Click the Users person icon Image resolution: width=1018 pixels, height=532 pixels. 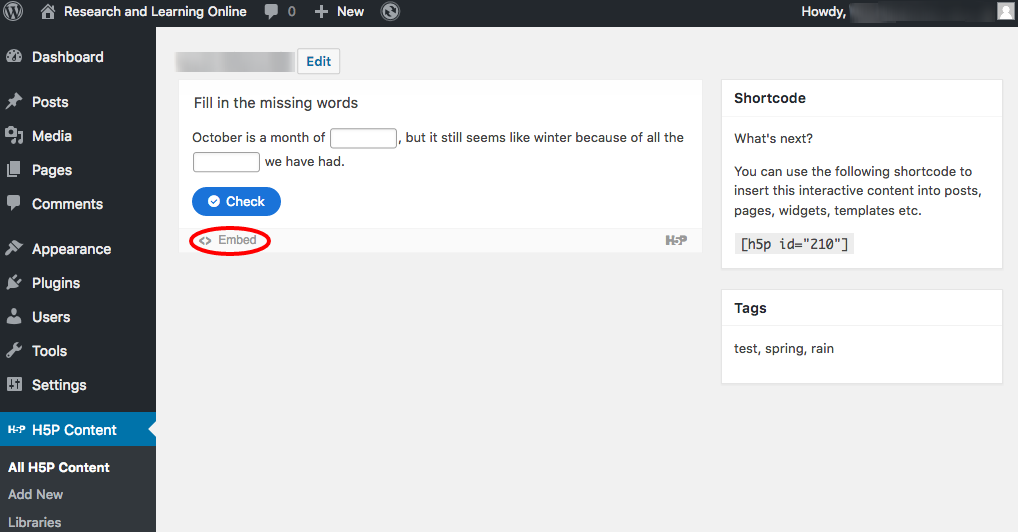coord(14,316)
